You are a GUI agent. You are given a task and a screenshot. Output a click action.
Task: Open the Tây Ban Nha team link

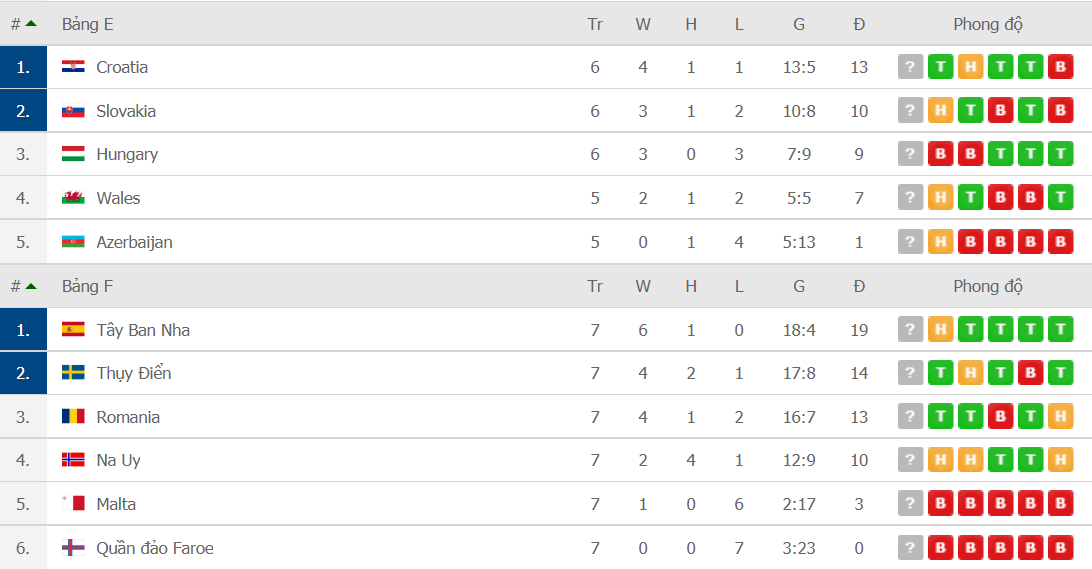[x=143, y=330]
